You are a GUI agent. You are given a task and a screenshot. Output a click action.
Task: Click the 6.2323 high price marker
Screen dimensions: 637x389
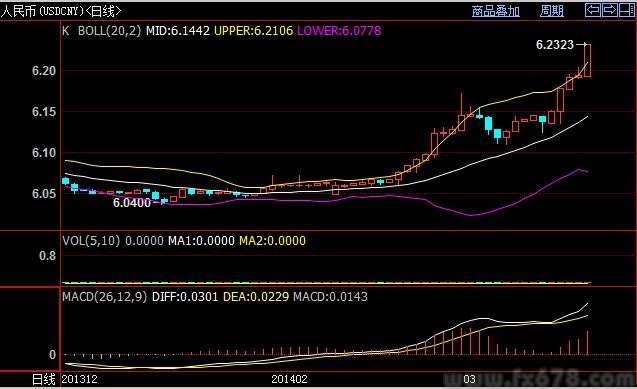(x=555, y=45)
